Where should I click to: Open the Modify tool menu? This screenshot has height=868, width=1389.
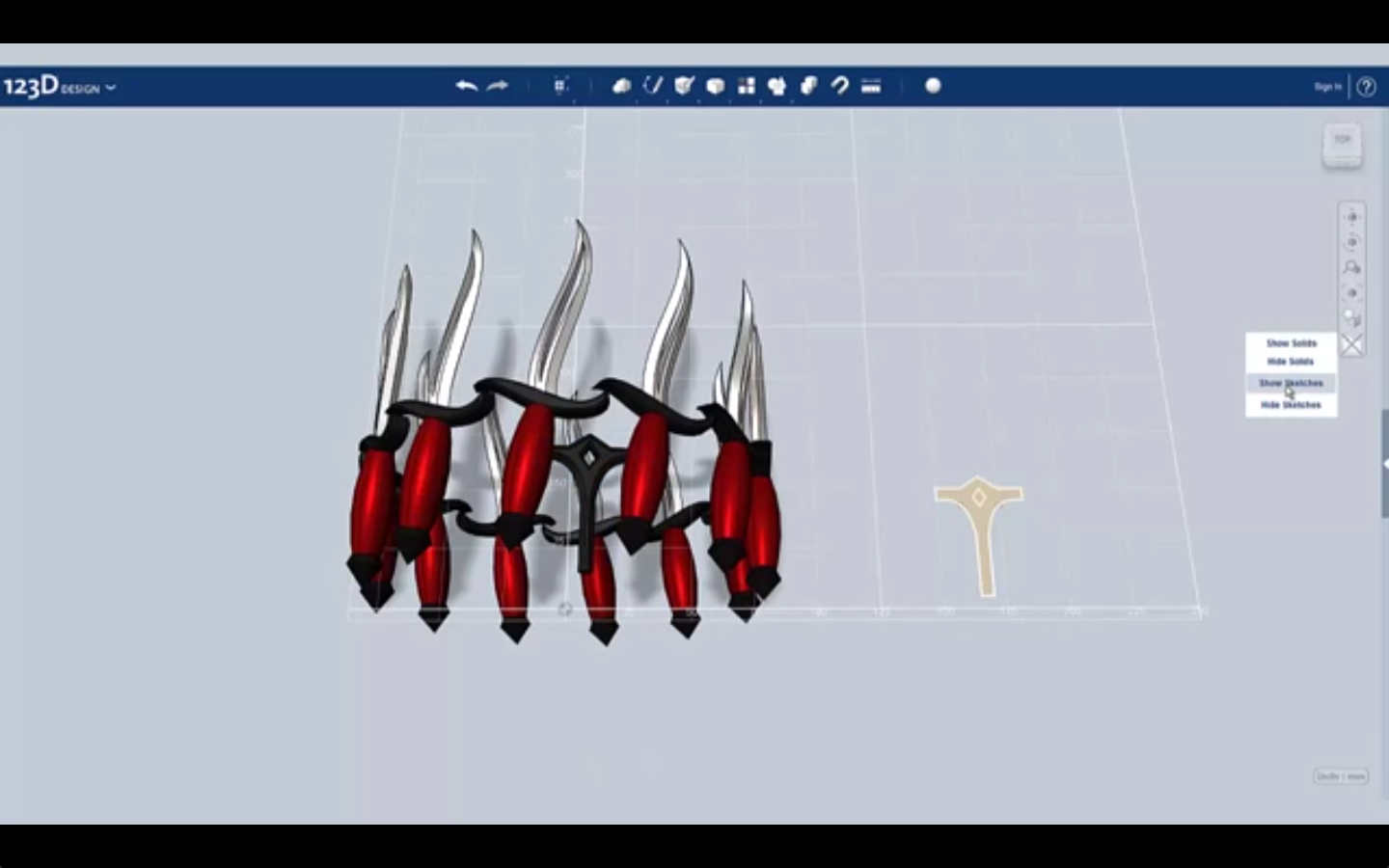coord(715,86)
